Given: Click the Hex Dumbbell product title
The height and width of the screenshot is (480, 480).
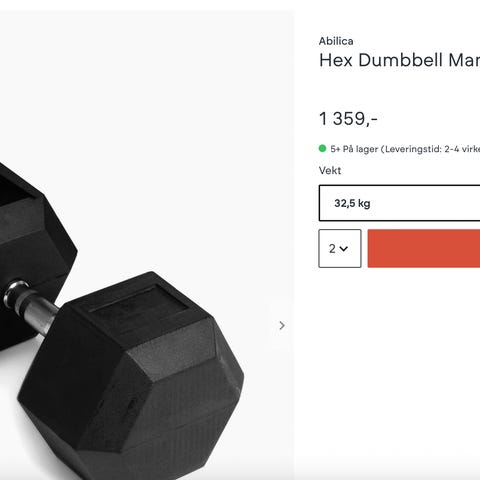Looking at the screenshot, I should [399, 60].
